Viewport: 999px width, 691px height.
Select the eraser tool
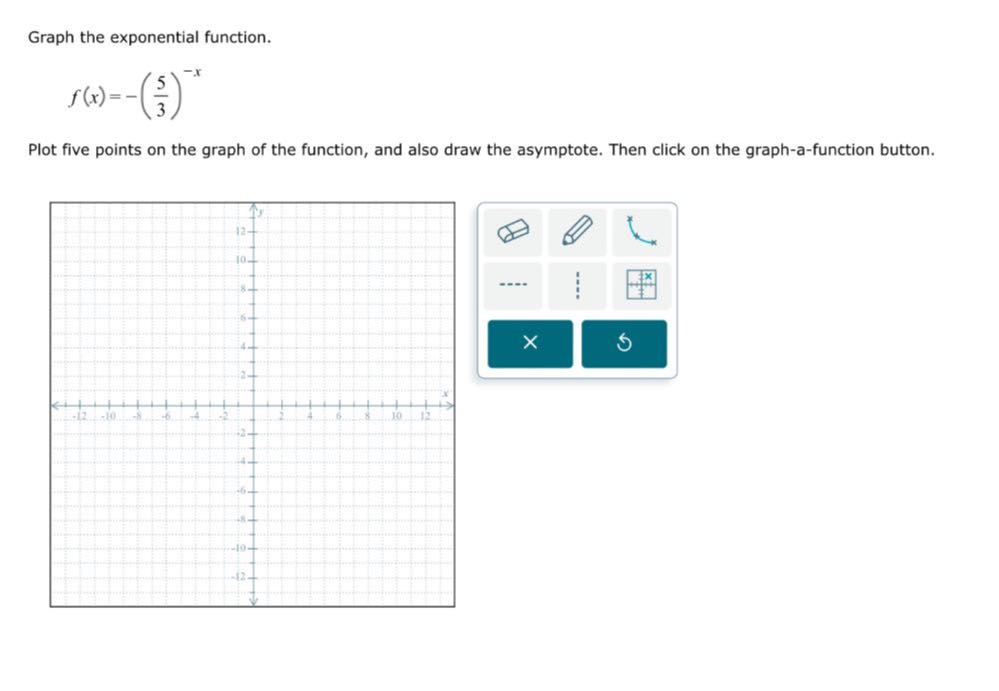pyautogui.click(x=513, y=231)
